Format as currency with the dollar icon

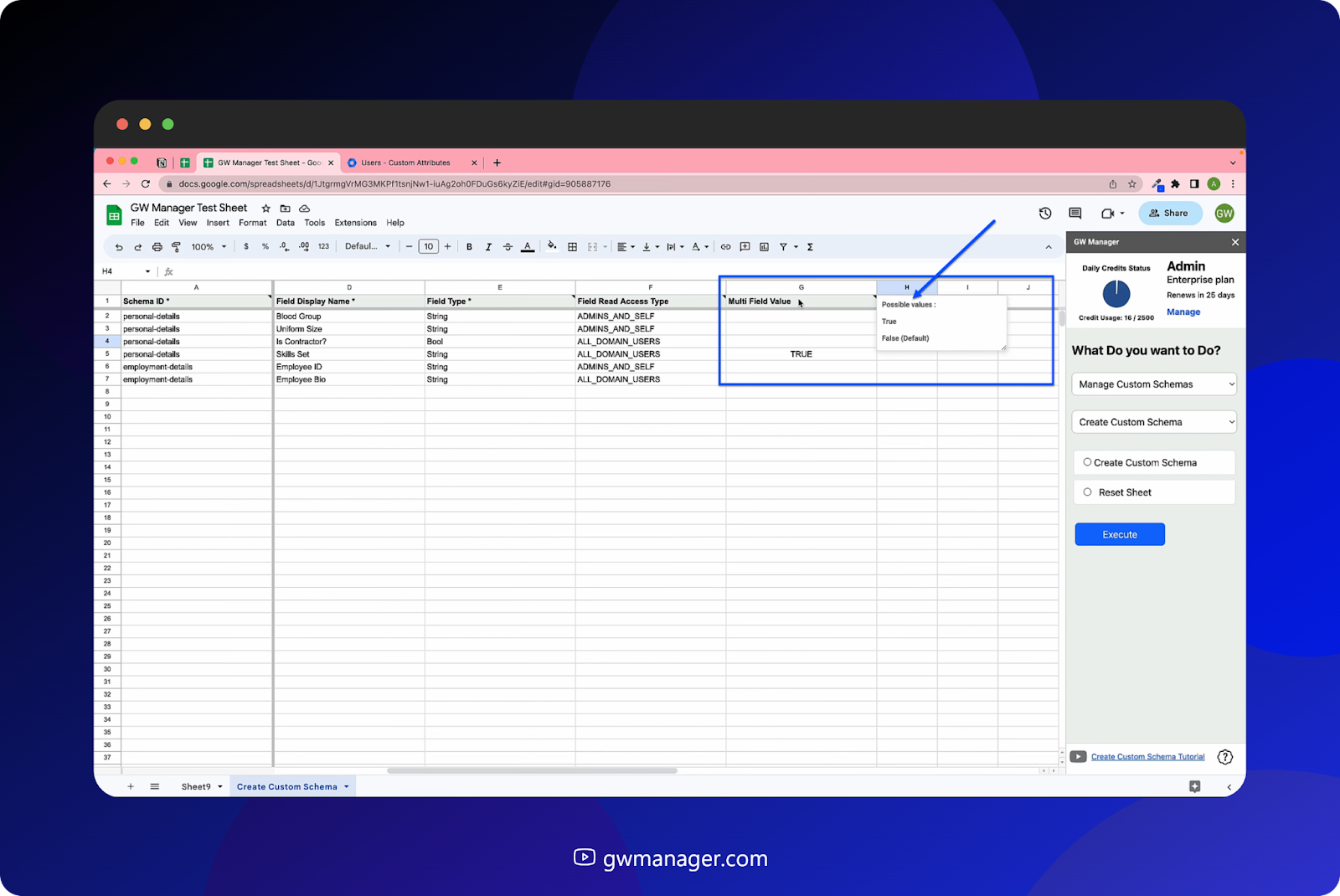click(246, 247)
